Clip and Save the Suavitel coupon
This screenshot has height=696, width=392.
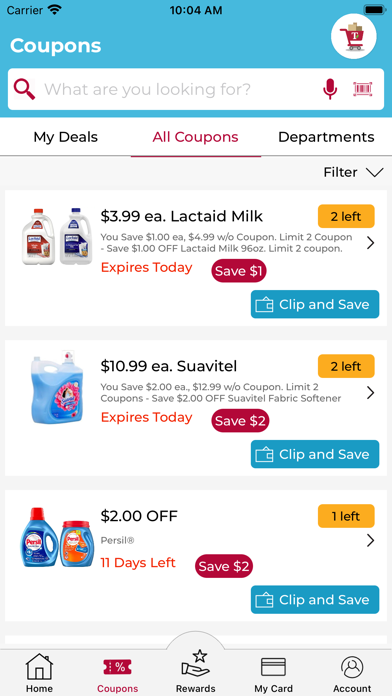315,454
